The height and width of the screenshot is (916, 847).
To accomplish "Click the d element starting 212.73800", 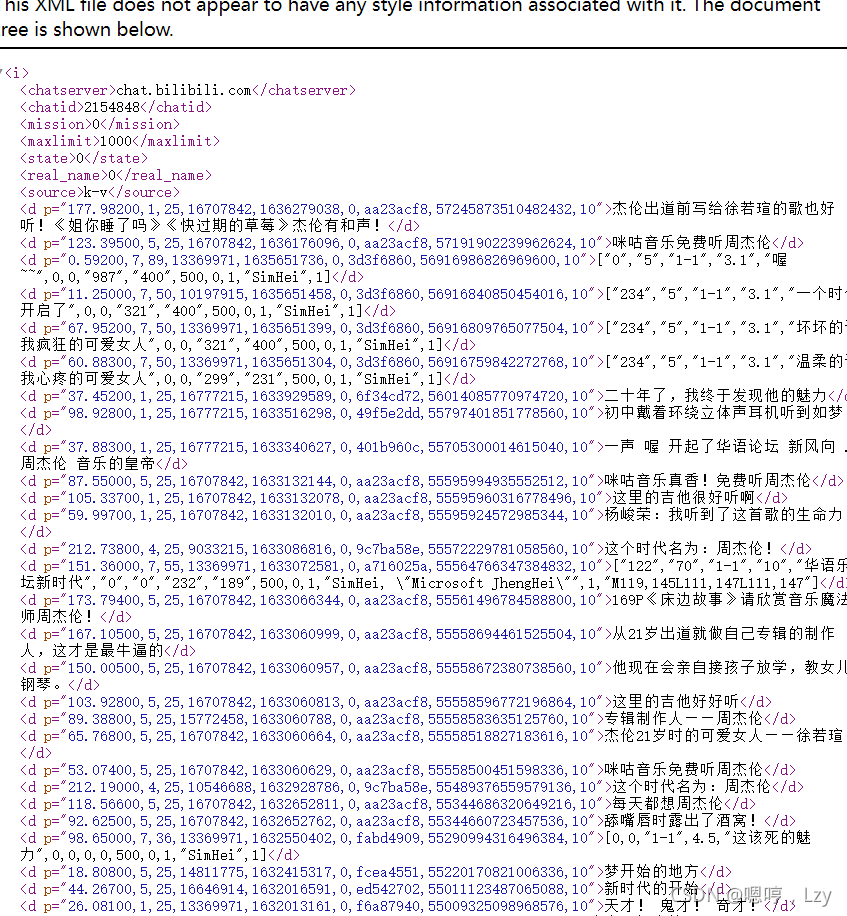I will click(x=416, y=549).
